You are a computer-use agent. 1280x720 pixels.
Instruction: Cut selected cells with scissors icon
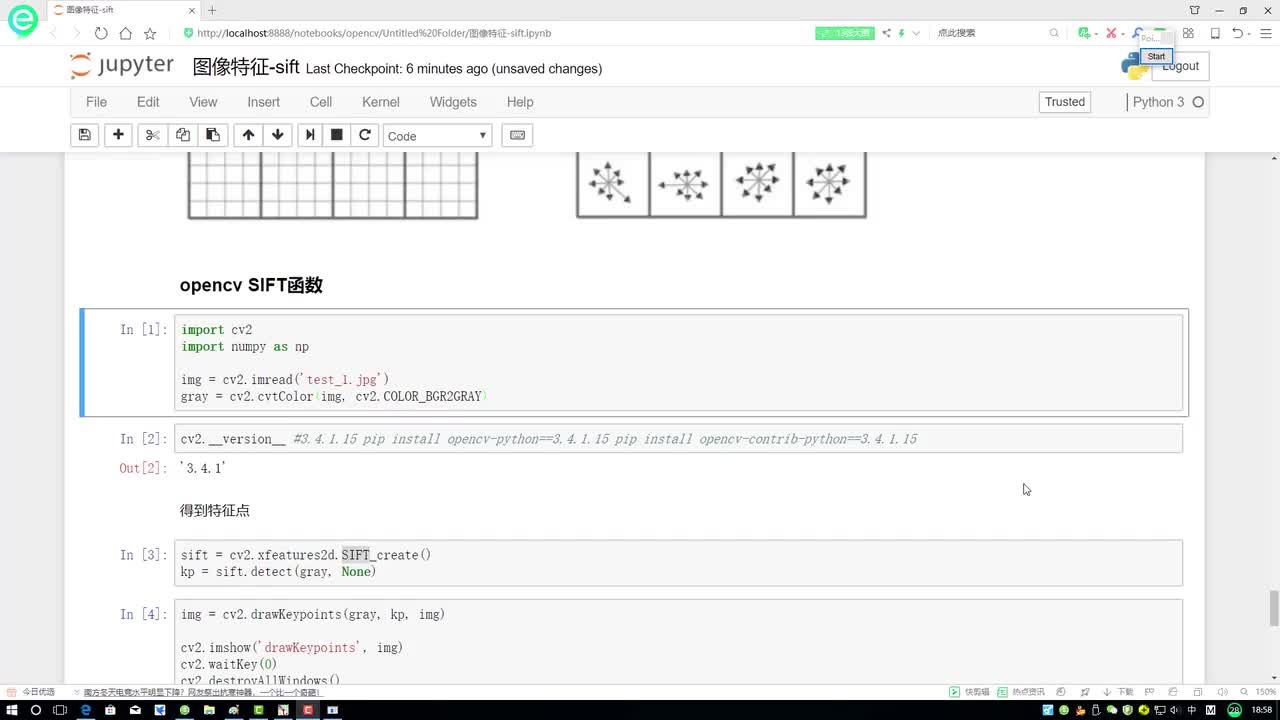click(152, 135)
